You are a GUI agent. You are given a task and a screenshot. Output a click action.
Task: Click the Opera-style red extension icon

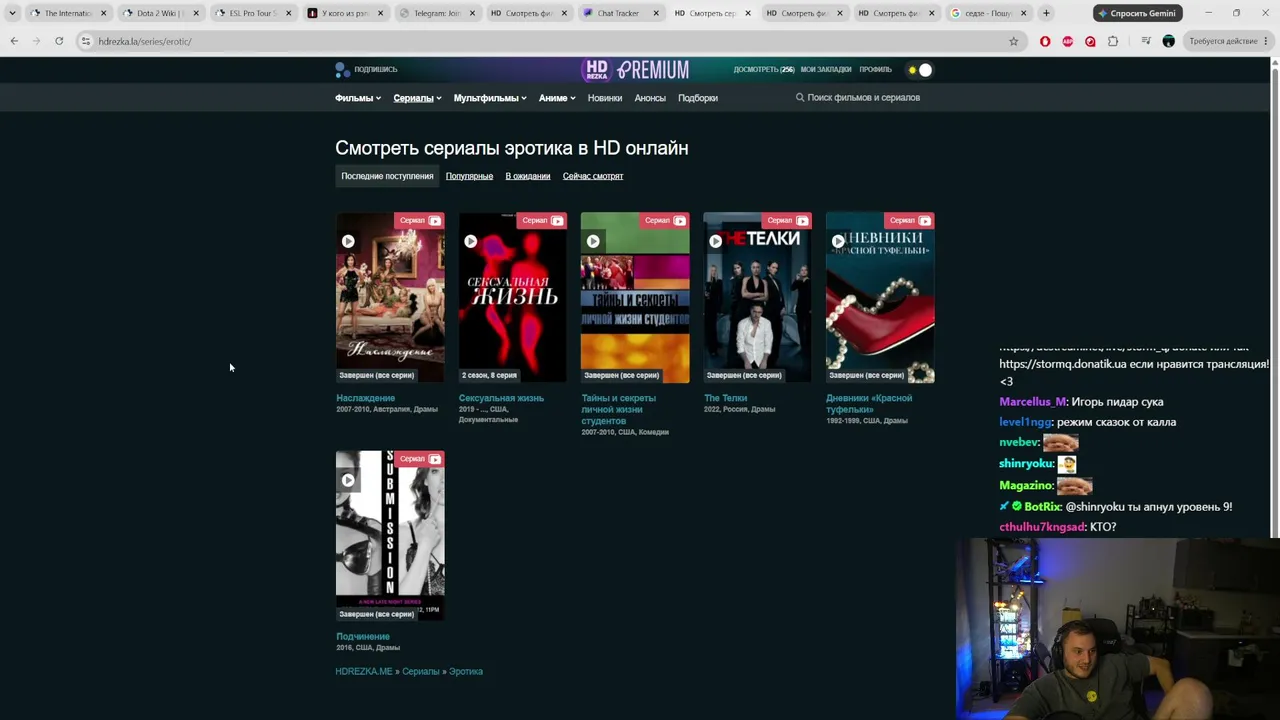pos(1045,41)
